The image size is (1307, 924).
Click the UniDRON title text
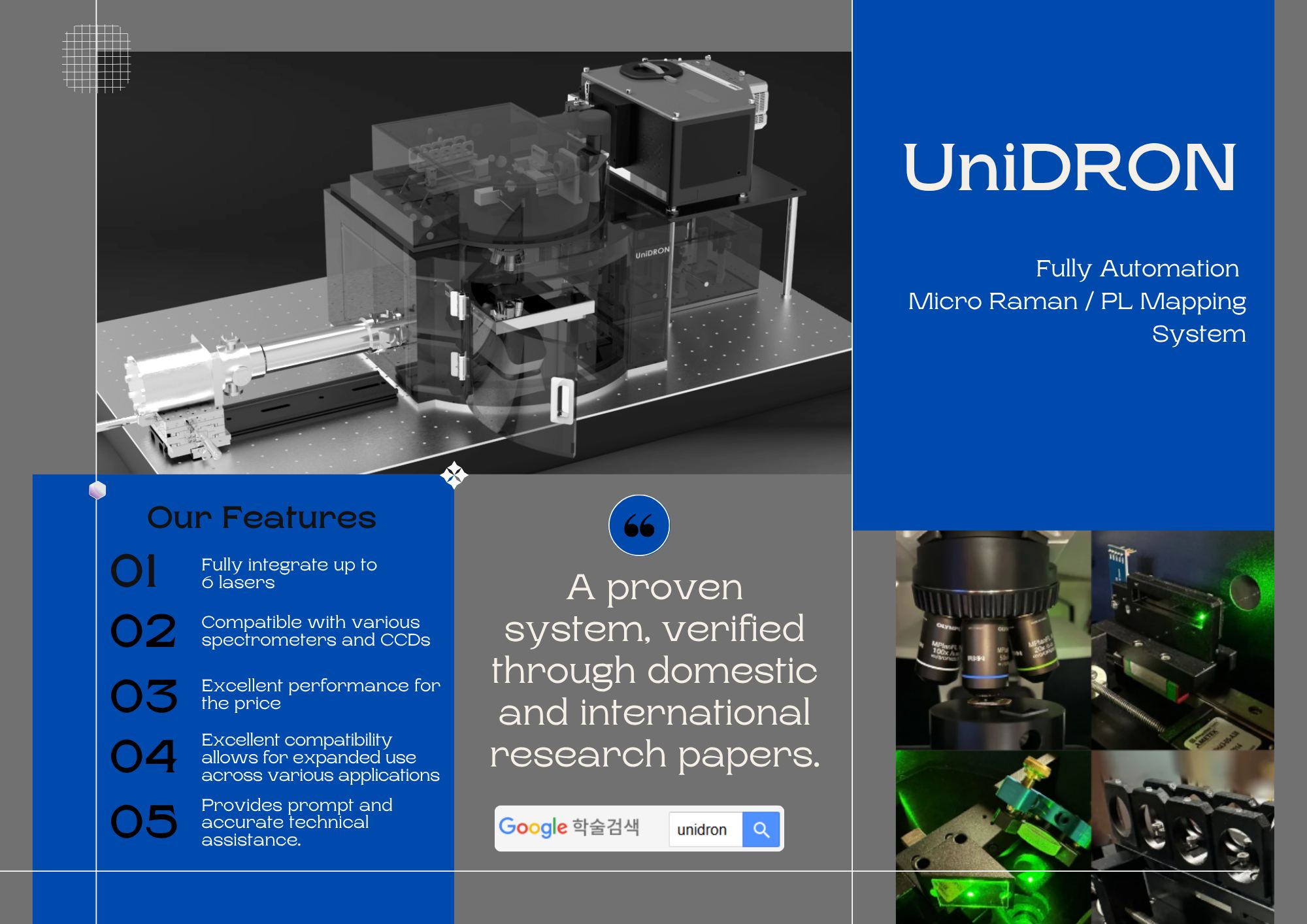(x=1070, y=167)
